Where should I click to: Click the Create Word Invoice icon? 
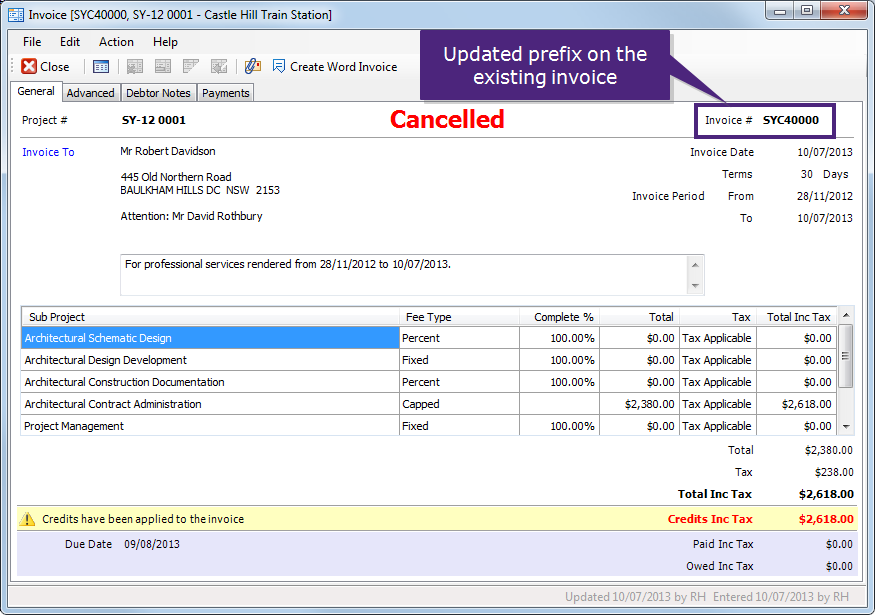[278, 66]
